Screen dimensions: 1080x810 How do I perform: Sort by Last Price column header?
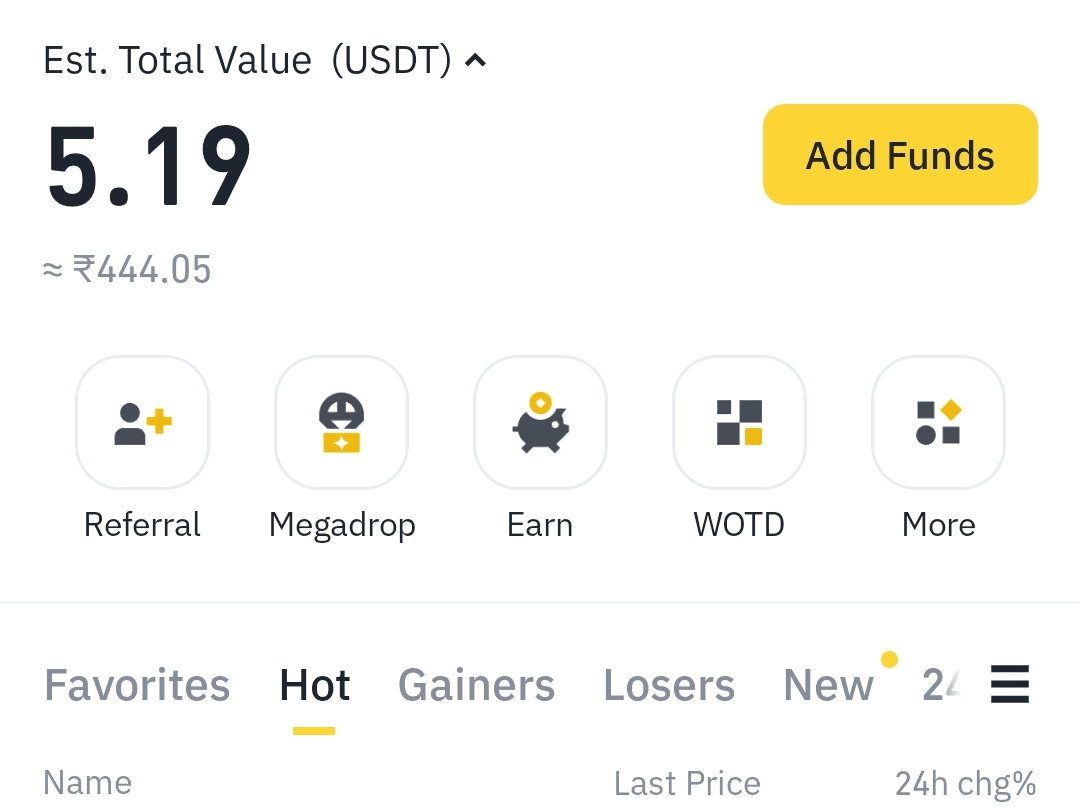click(x=687, y=784)
